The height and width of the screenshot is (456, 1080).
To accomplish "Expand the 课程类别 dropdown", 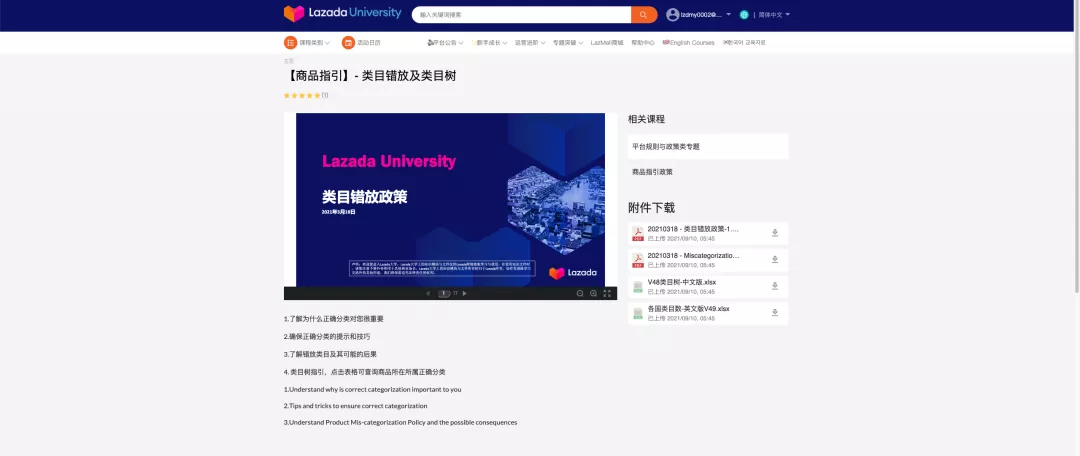I will [327, 43].
